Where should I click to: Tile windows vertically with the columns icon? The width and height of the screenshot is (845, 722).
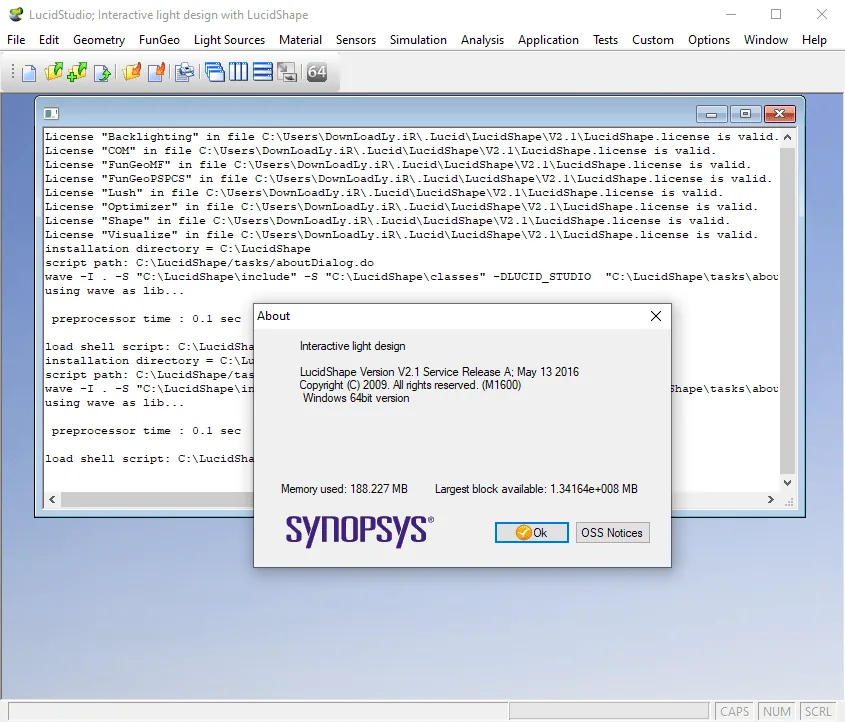point(238,72)
